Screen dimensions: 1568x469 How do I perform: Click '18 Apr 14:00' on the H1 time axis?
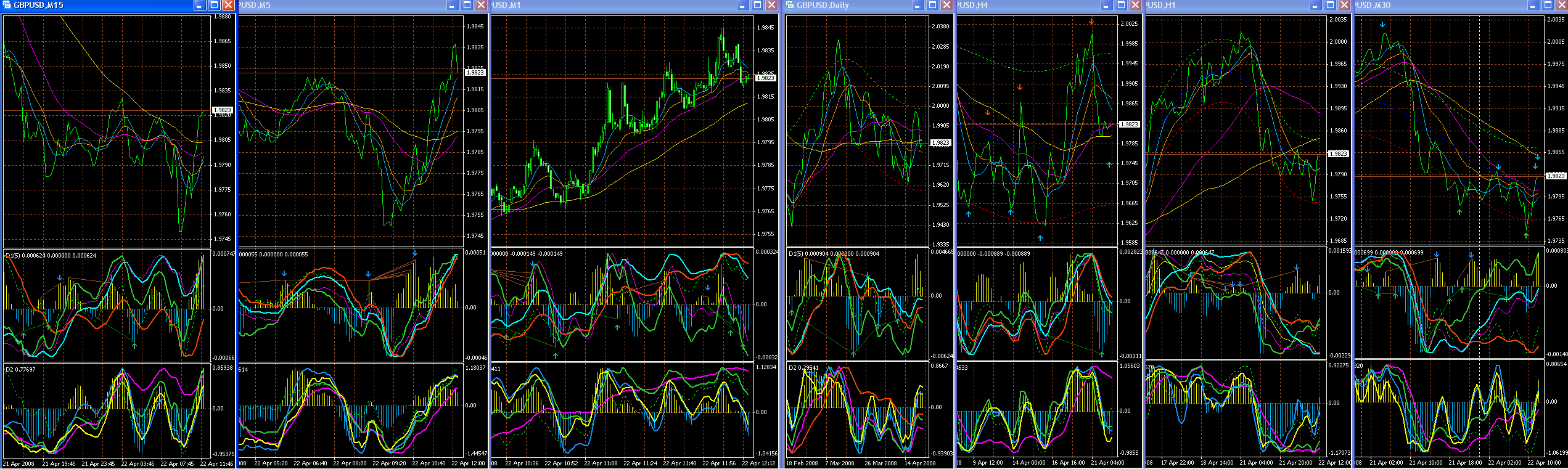click(x=1217, y=463)
